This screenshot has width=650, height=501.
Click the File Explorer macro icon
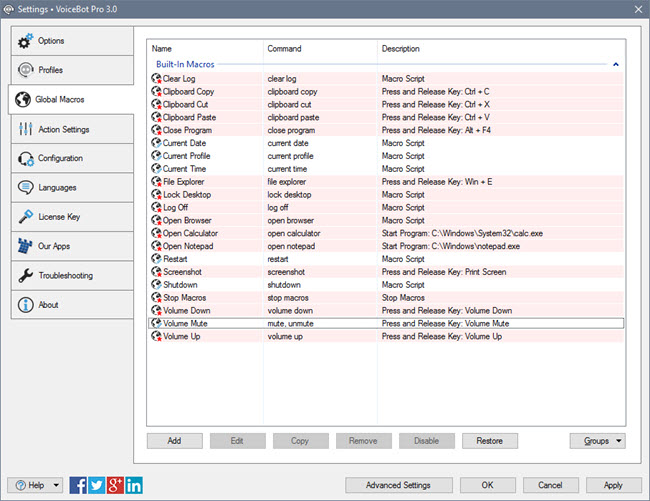[156, 182]
